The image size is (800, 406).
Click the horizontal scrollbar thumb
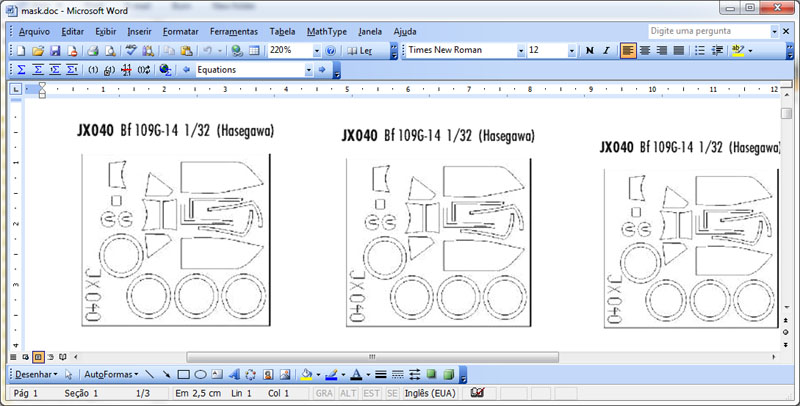pos(372,357)
